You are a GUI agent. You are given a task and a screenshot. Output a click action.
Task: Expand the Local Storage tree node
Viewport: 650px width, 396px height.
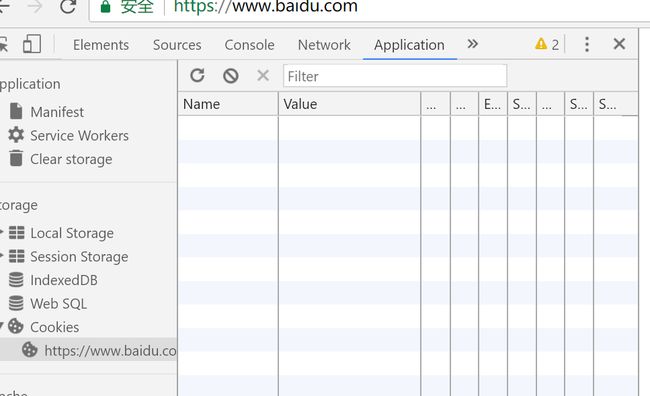point(1,233)
